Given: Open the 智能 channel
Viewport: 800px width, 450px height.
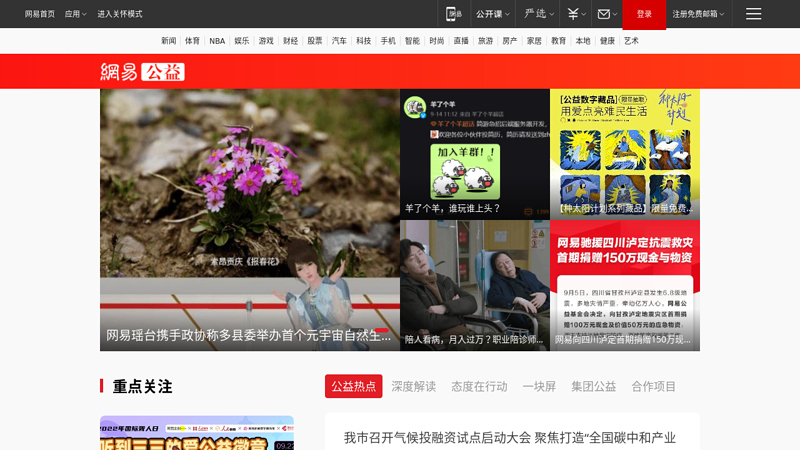Looking at the screenshot, I should 412,41.
